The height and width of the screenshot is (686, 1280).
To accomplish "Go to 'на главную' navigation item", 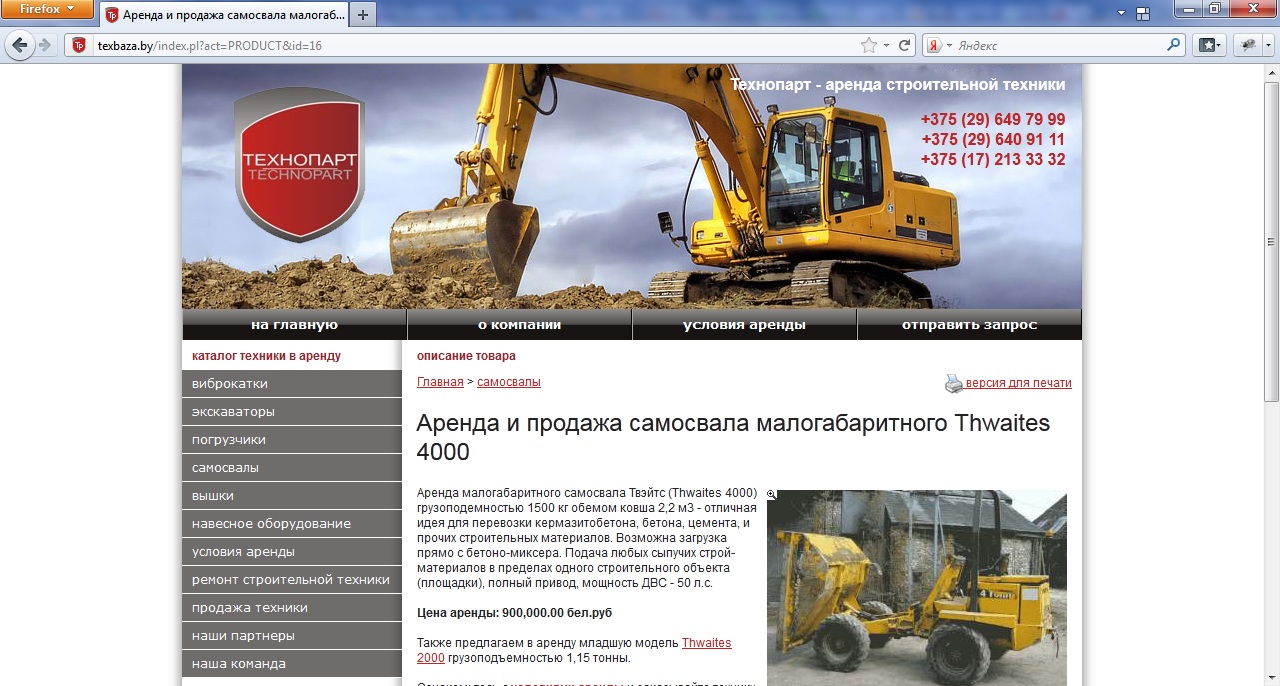I will [294, 325].
